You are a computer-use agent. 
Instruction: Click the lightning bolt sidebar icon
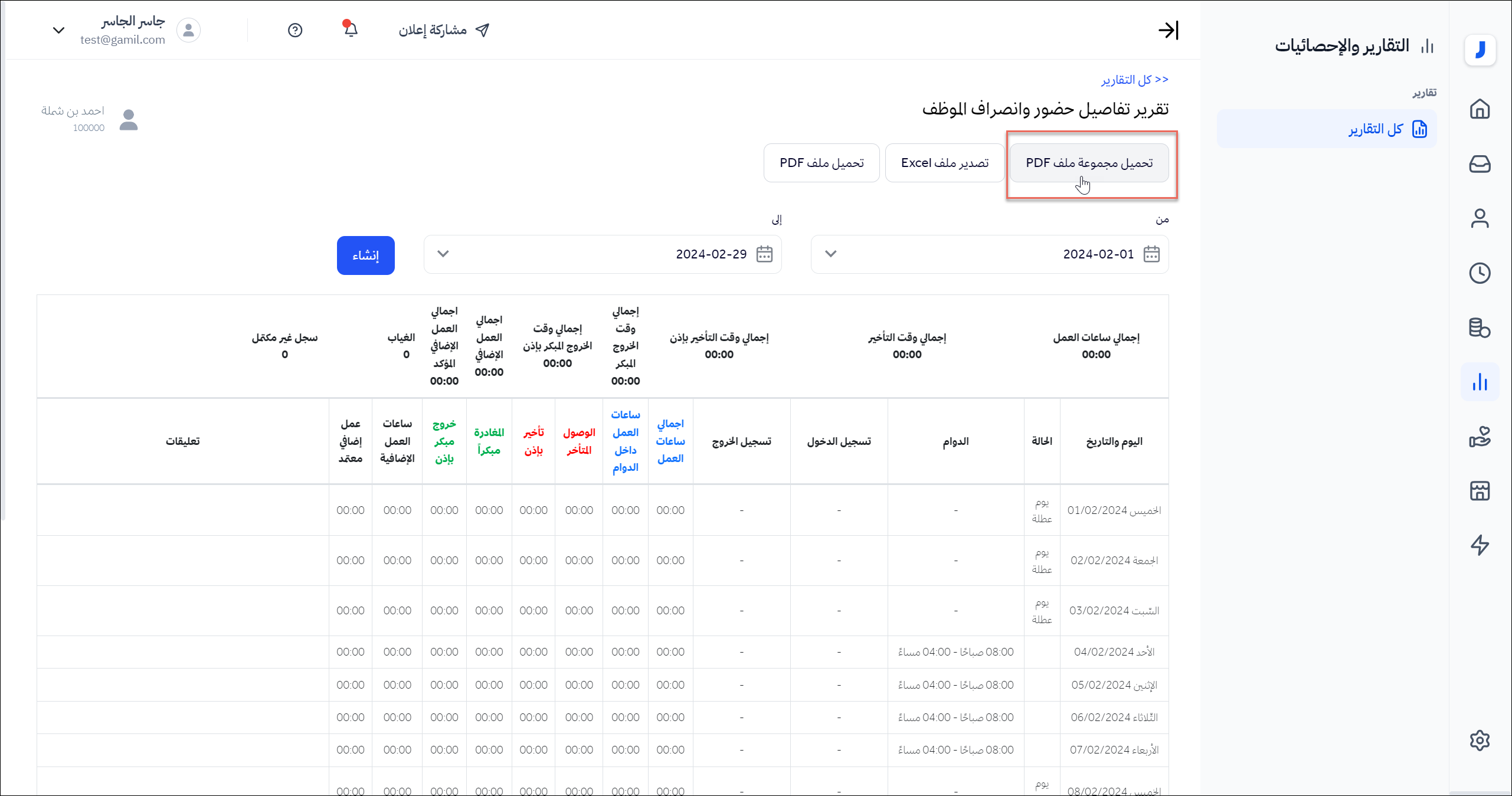click(1480, 545)
